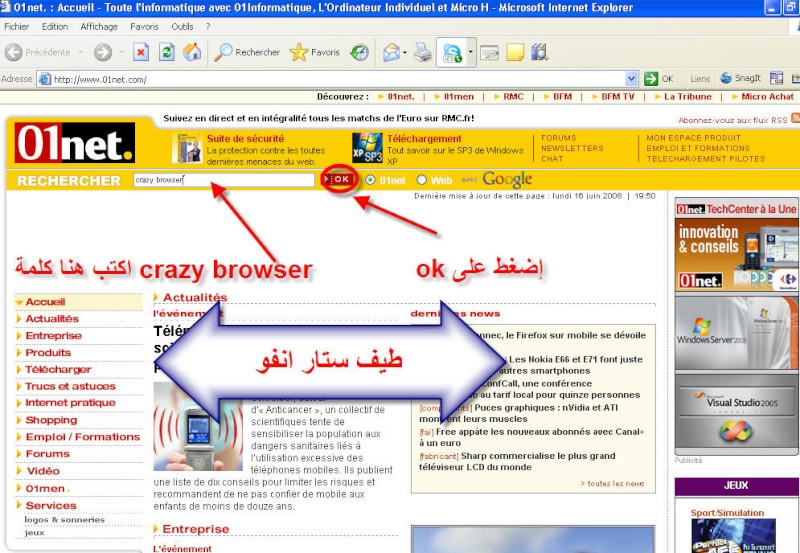This screenshot has height=553, width=800.
Task: Open the BFM TV top link
Action: (x=617, y=96)
